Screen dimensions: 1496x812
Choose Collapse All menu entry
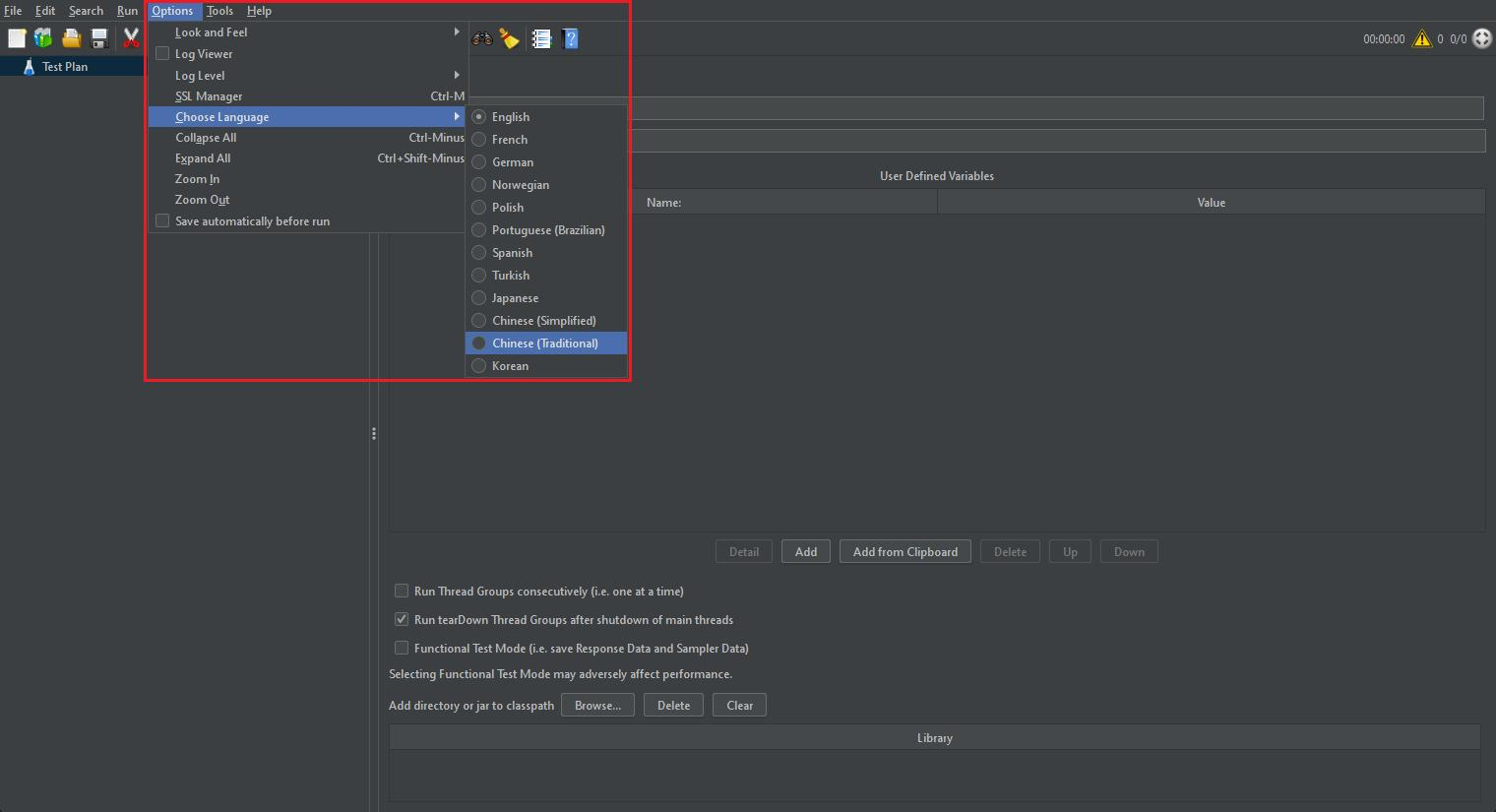pyautogui.click(x=306, y=137)
